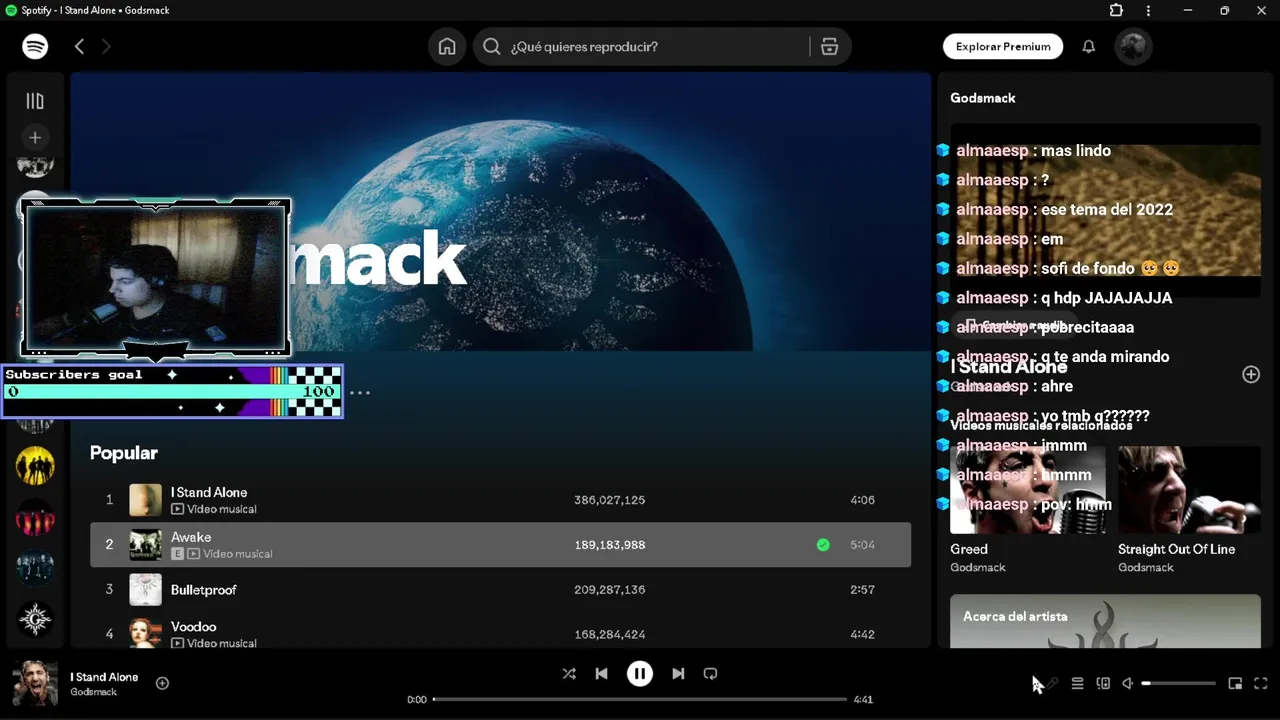Go forward with the right arrow
1280x720 pixels.
[106, 46]
